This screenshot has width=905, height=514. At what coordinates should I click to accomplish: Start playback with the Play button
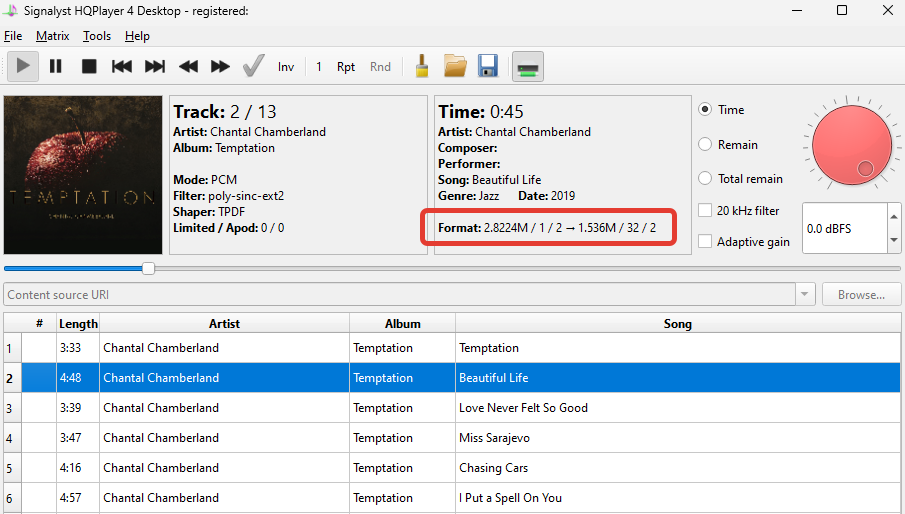pyautogui.click(x=23, y=66)
